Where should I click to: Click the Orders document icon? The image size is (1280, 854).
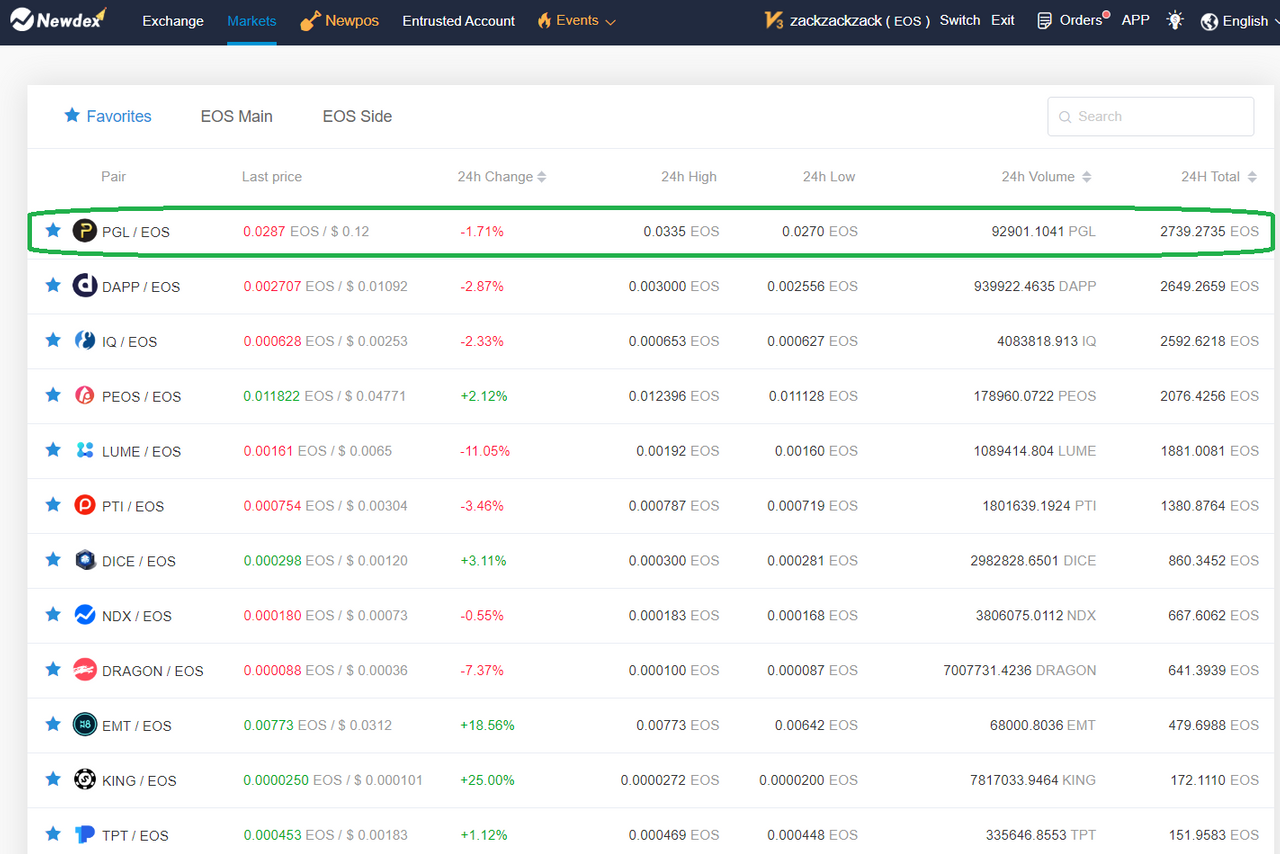pos(1044,20)
